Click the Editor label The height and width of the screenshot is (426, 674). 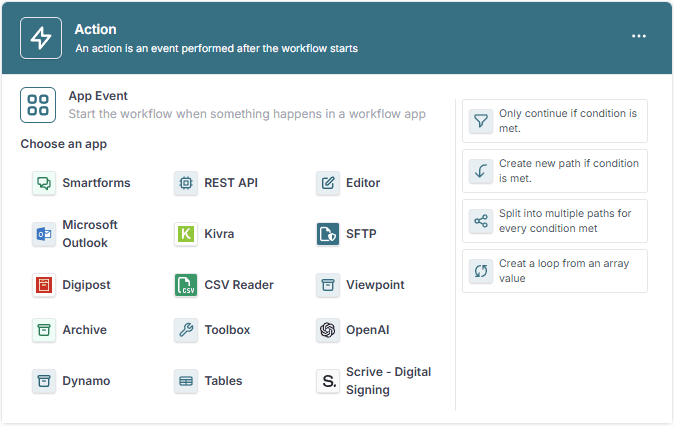coord(363,183)
